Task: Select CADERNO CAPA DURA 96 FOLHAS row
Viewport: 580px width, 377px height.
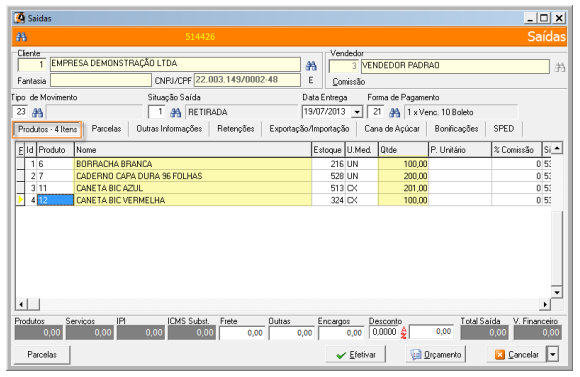Action: point(283,176)
